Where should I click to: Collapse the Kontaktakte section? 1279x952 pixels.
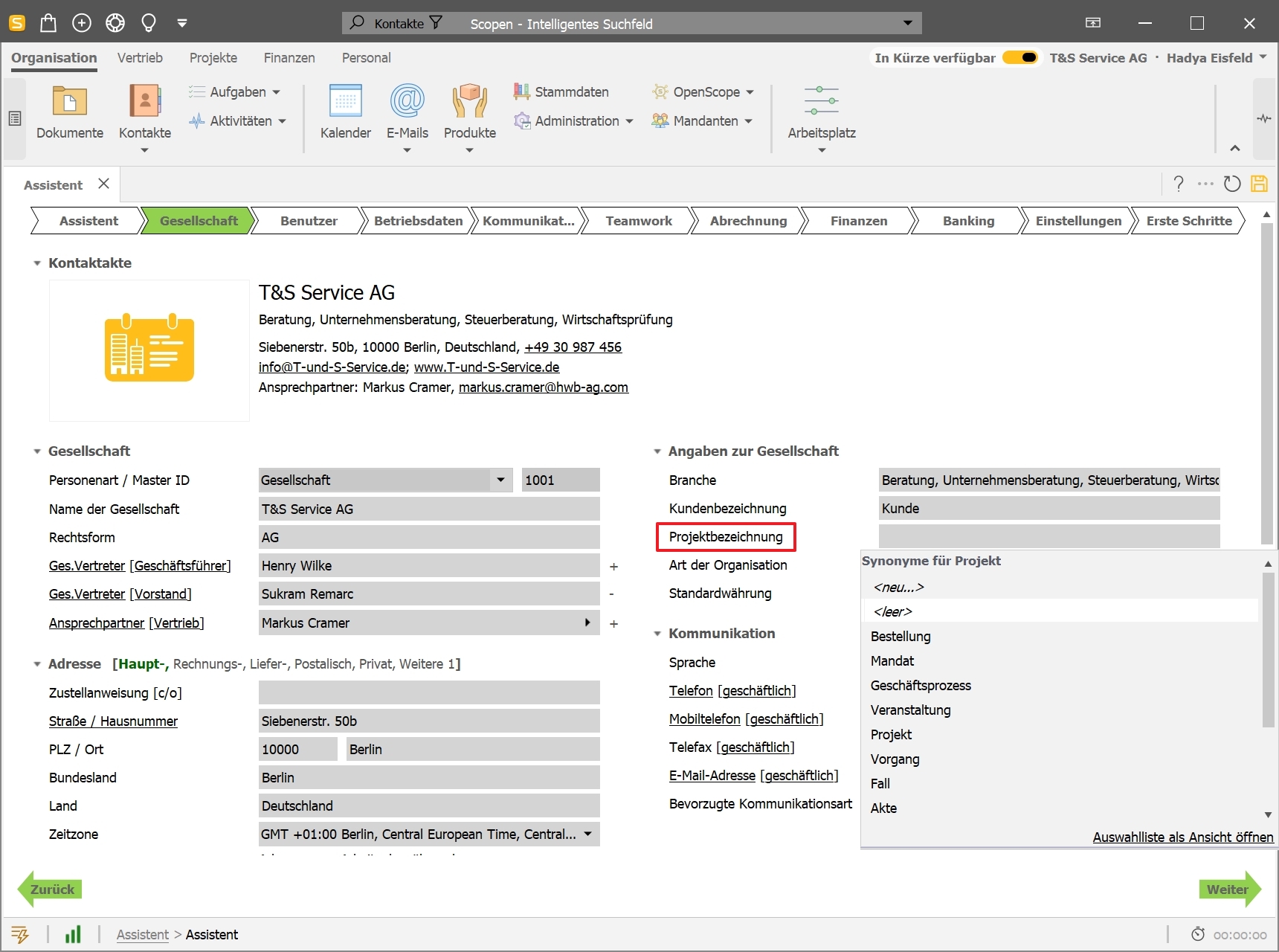click(x=37, y=263)
